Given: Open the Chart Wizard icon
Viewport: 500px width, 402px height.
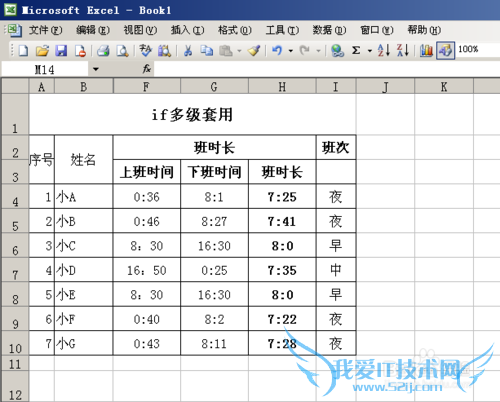Looking at the screenshot, I should [x=426, y=51].
